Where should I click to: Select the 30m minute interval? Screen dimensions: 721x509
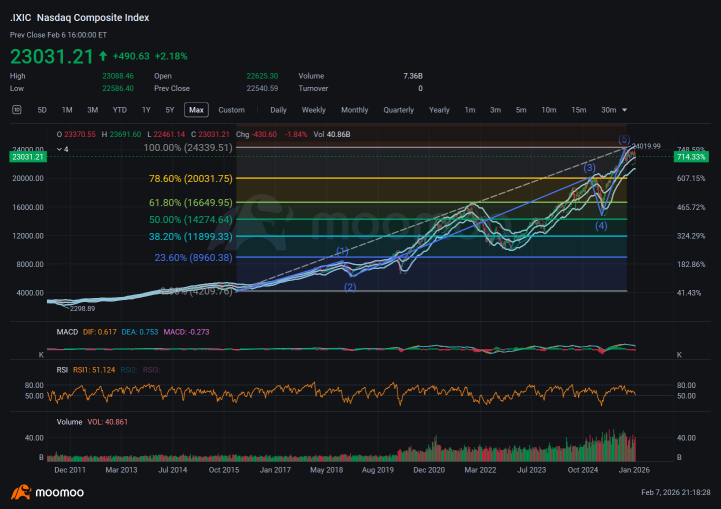608,110
